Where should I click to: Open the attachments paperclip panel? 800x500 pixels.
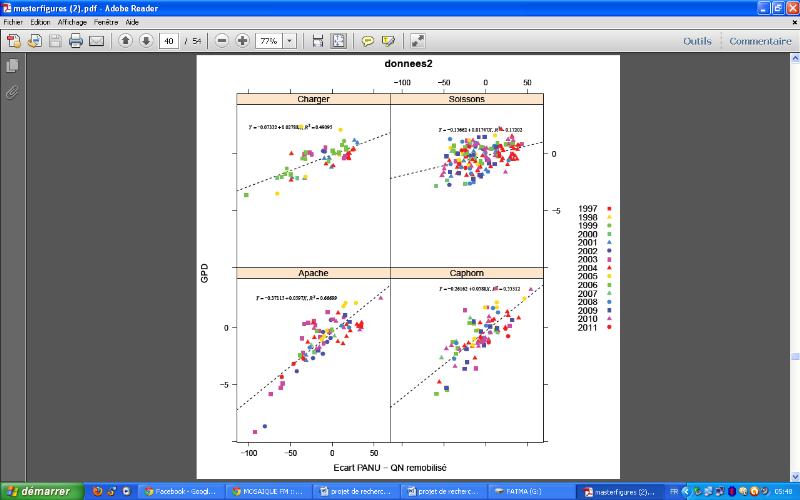[x=12, y=92]
